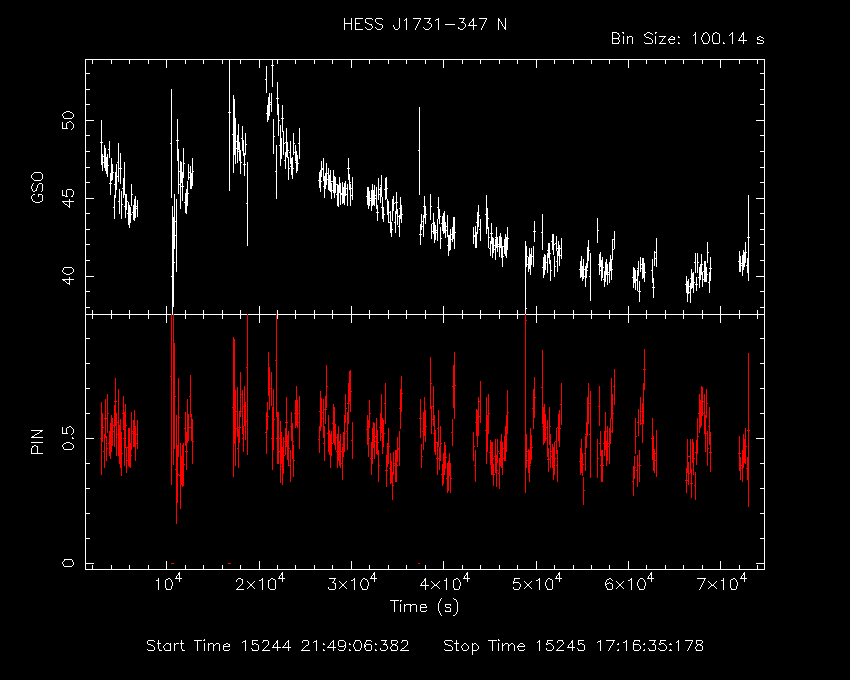Screen dimensions: 850x680
Task: Select the Bin Size: 100.14 s label
Action: (x=687, y=39)
